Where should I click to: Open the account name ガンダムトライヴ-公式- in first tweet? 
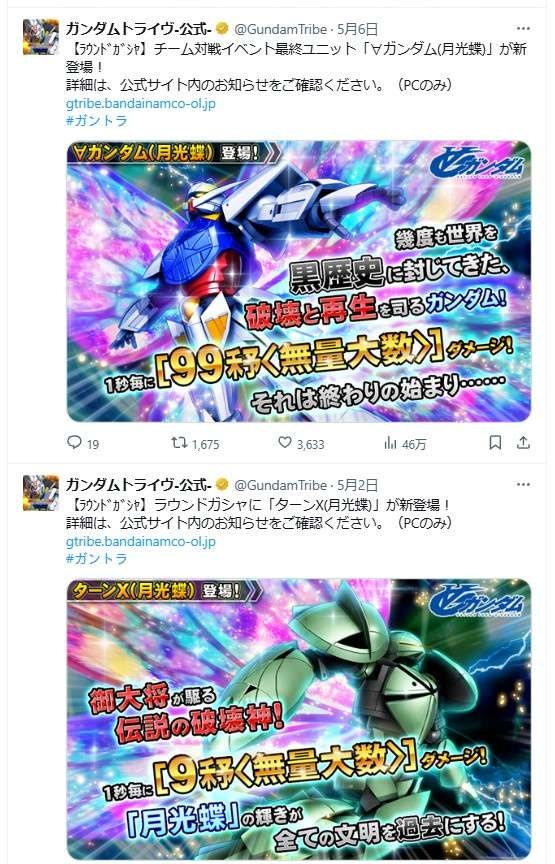[x=139, y=29]
